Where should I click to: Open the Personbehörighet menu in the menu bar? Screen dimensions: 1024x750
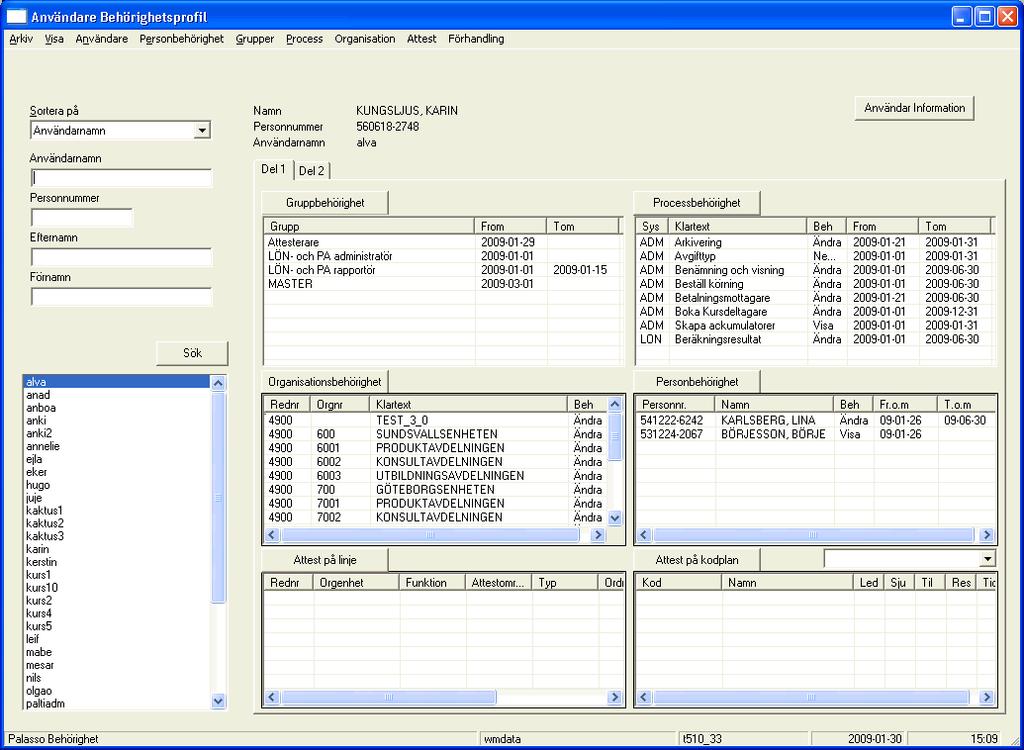(182, 39)
